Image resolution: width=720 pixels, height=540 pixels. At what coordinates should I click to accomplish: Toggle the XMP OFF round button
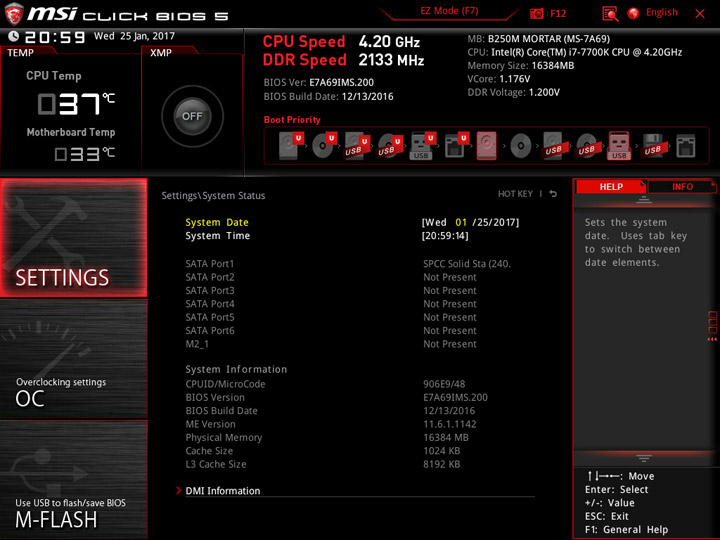(192, 116)
